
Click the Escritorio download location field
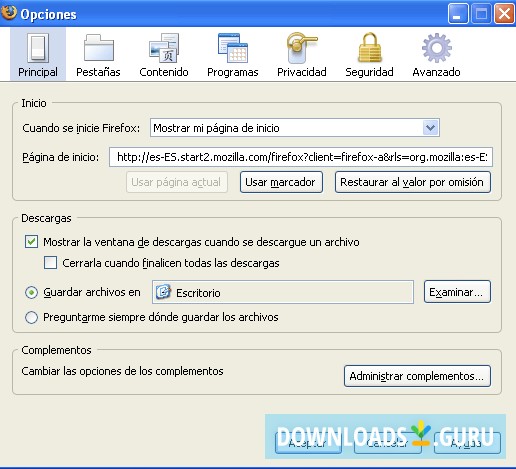click(283, 292)
